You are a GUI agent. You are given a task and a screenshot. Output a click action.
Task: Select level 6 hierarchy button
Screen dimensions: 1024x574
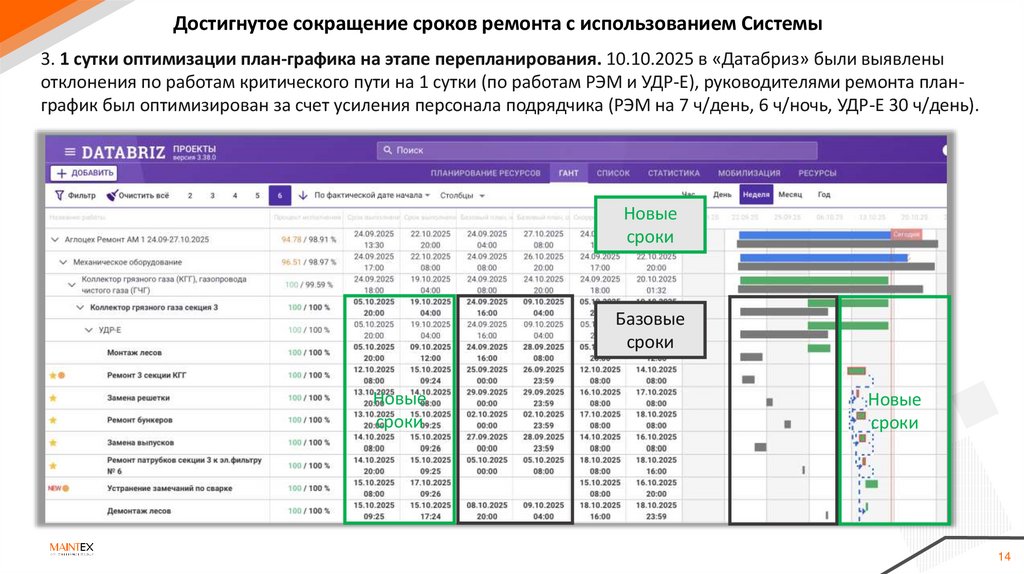(280, 195)
